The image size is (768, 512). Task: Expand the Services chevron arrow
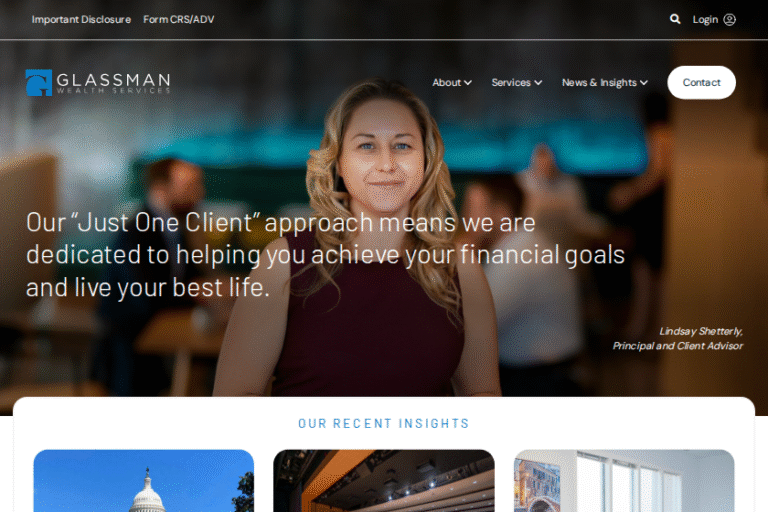coord(538,83)
